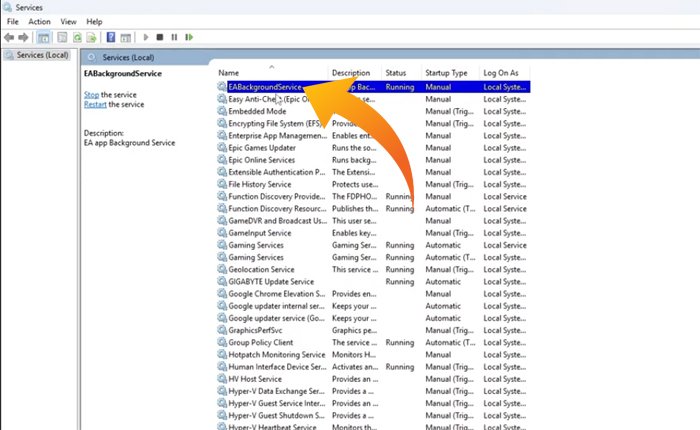Sort services by Startup Type column header

pyautogui.click(x=446, y=73)
